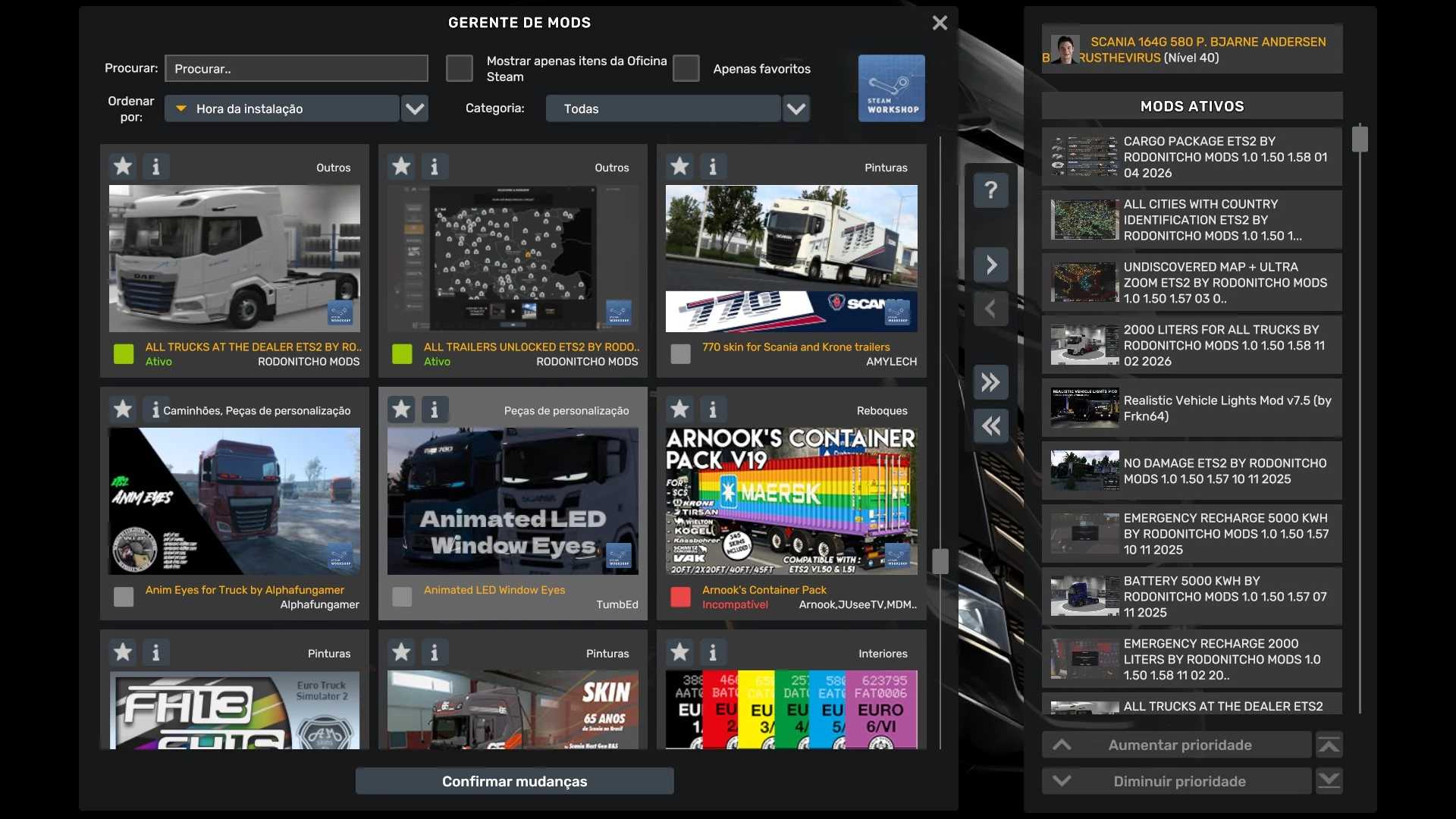1456x819 pixels.
Task: Toggle activation of 770 skin mod
Action: click(680, 354)
